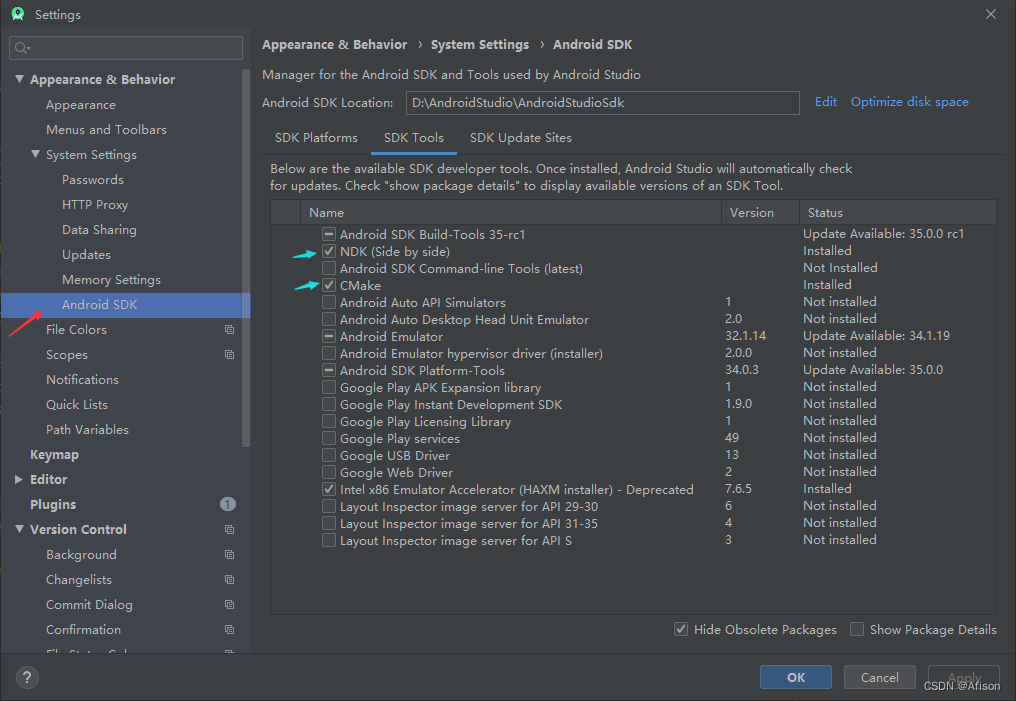Expand the Editor tree node
Viewport: 1016px width, 701px height.
[x=19, y=479]
